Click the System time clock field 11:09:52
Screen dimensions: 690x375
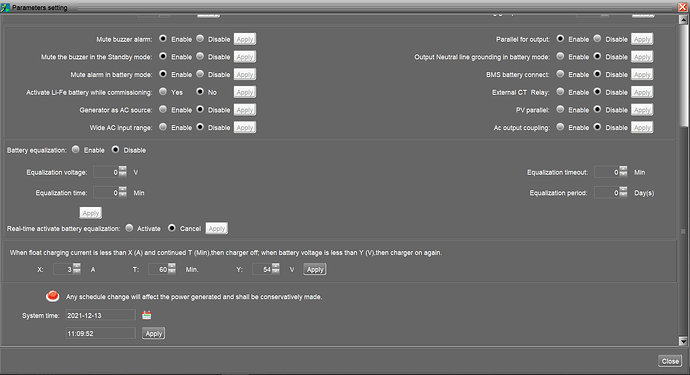click(x=100, y=333)
